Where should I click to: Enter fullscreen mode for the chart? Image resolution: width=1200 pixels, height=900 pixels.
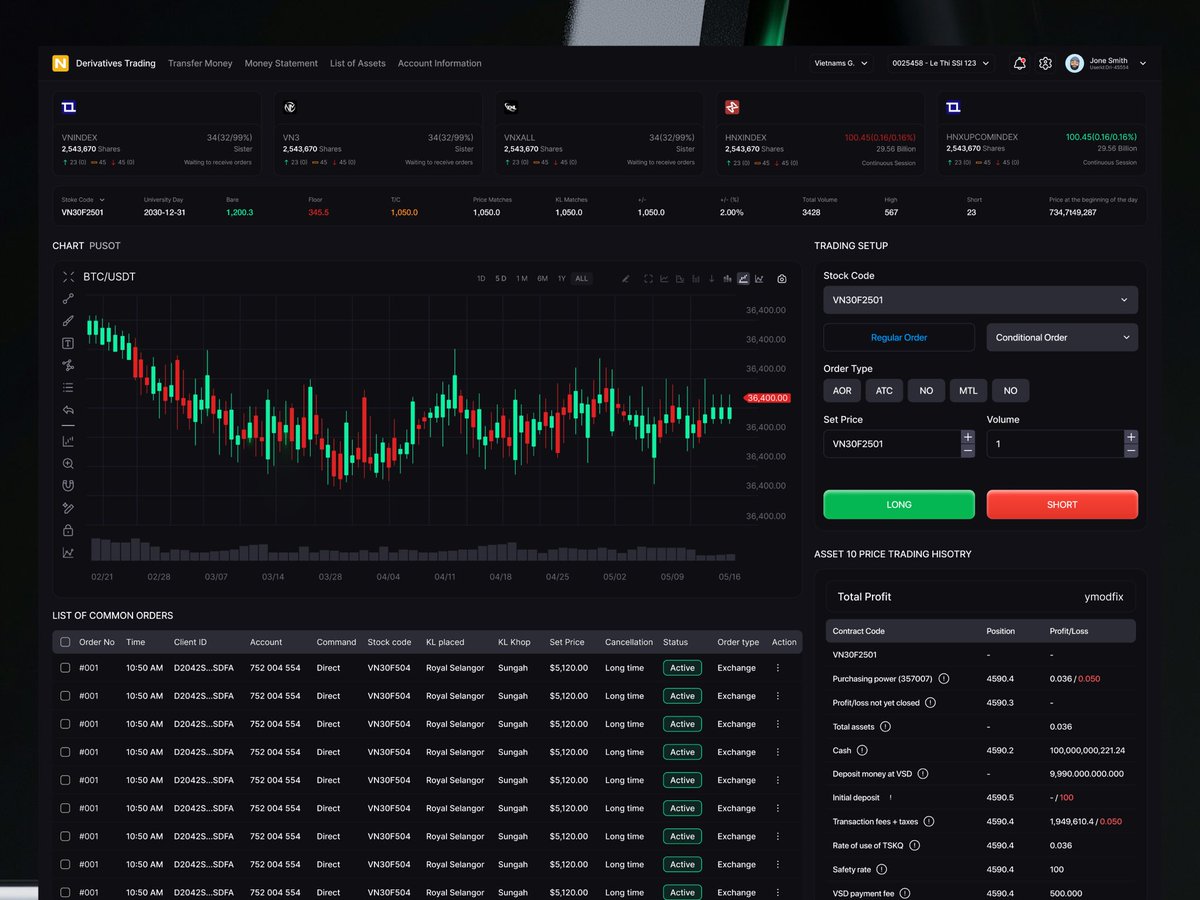[x=648, y=279]
